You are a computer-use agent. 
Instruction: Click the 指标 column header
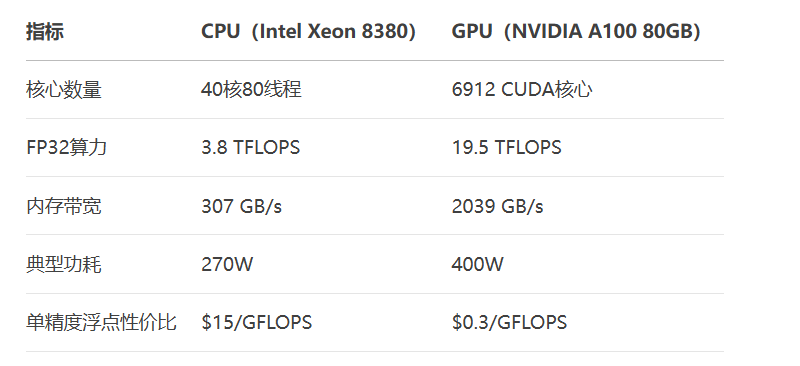pos(45,32)
